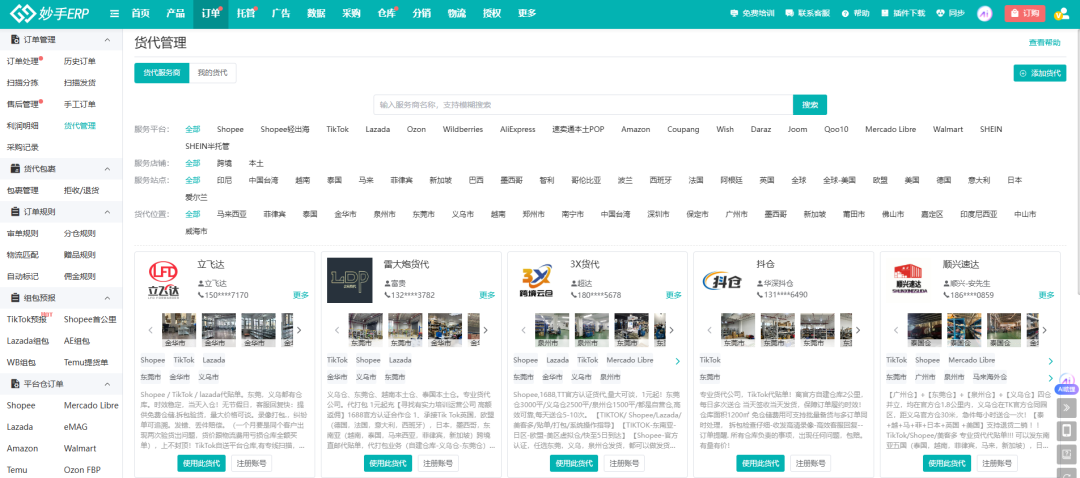Click the 同步 sync icon

point(940,13)
